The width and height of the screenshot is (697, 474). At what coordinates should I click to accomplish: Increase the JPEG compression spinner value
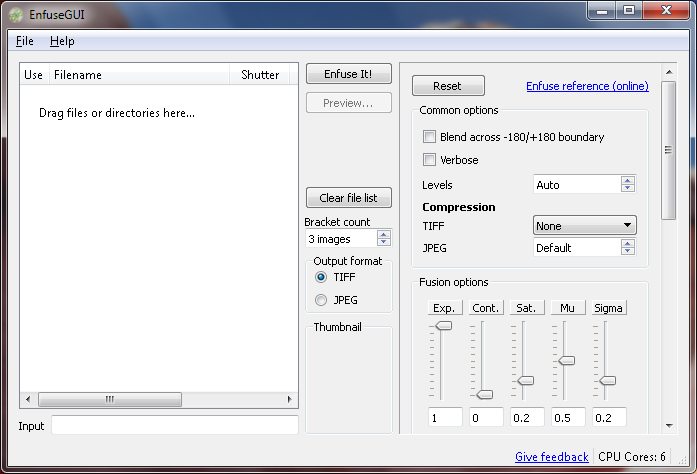pos(628,243)
